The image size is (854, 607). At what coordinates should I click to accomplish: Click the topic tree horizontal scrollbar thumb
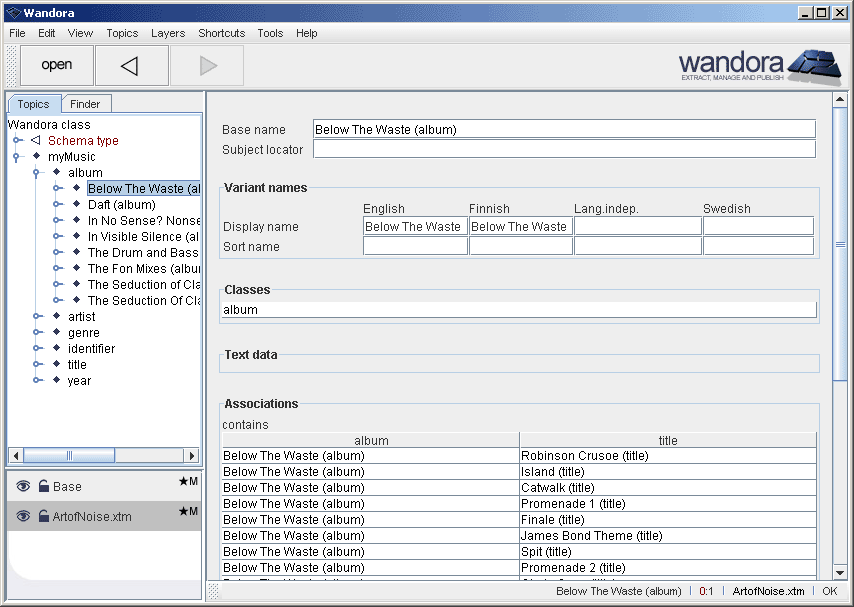click(68, 455)
